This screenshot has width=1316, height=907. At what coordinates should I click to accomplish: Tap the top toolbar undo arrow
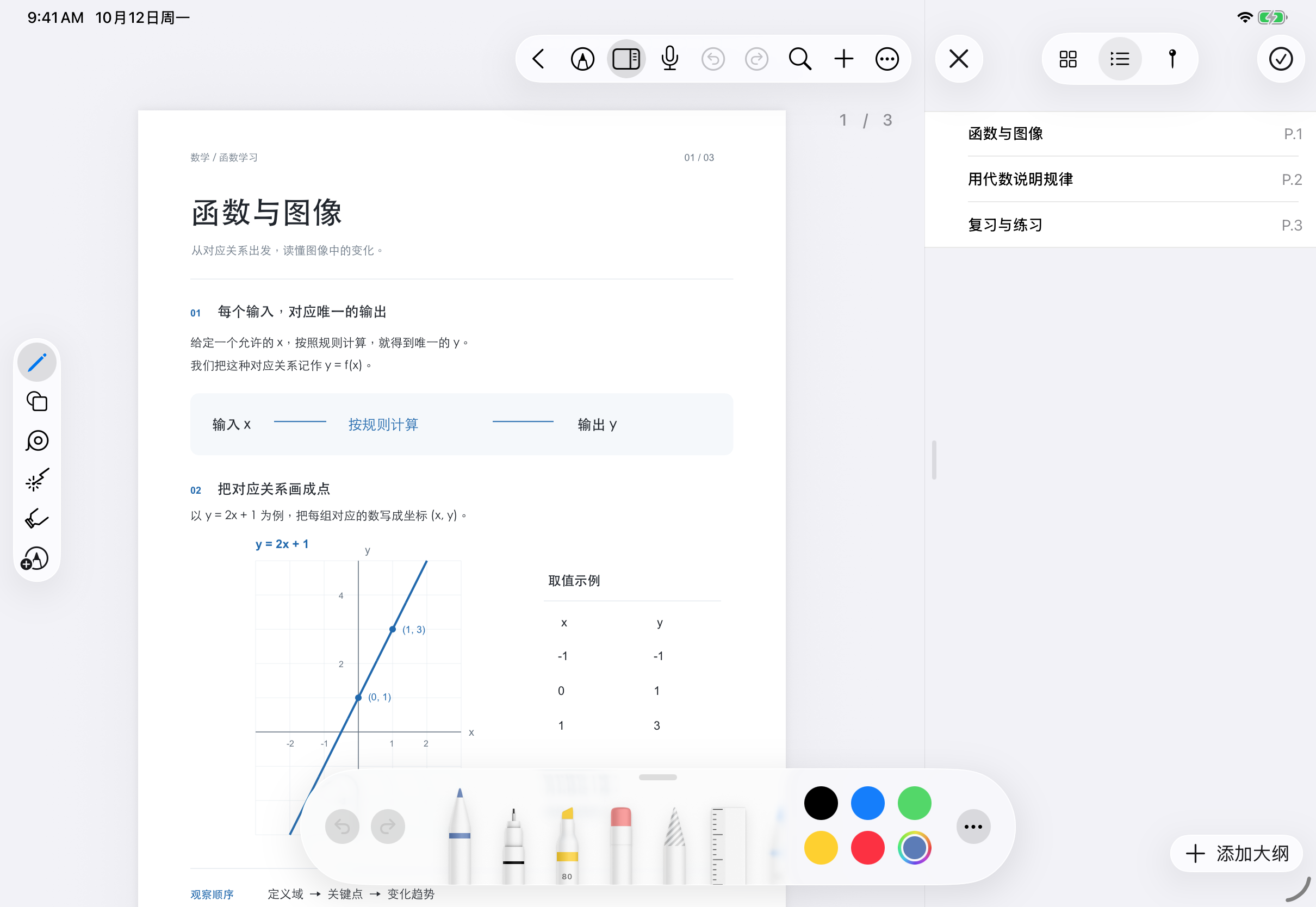tap(713, 59)
